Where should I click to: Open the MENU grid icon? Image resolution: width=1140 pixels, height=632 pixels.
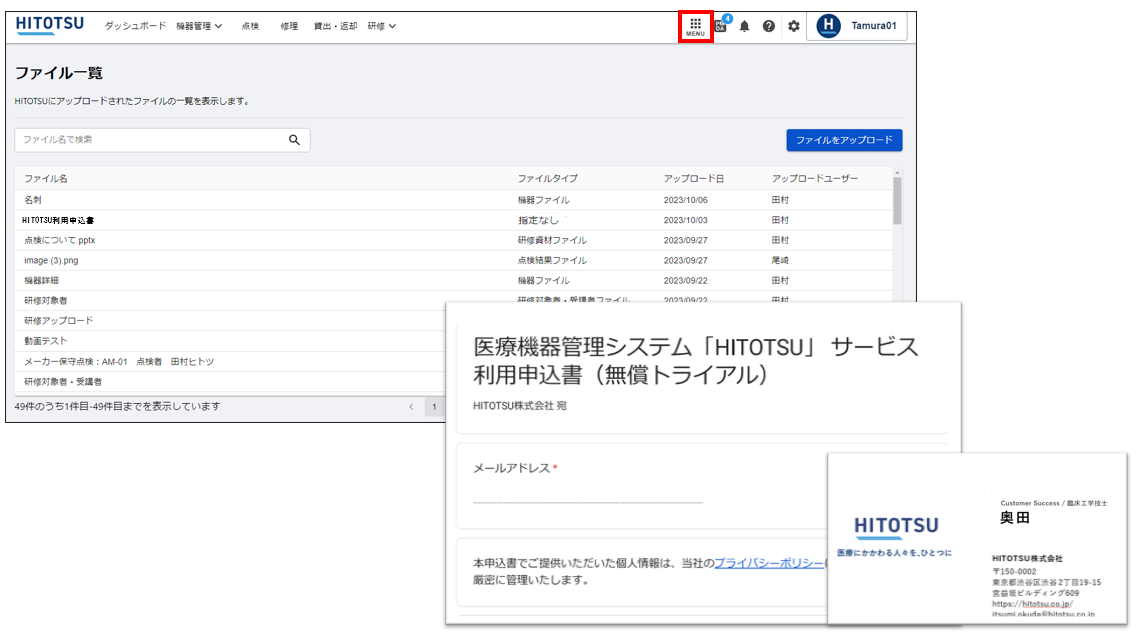695,27
